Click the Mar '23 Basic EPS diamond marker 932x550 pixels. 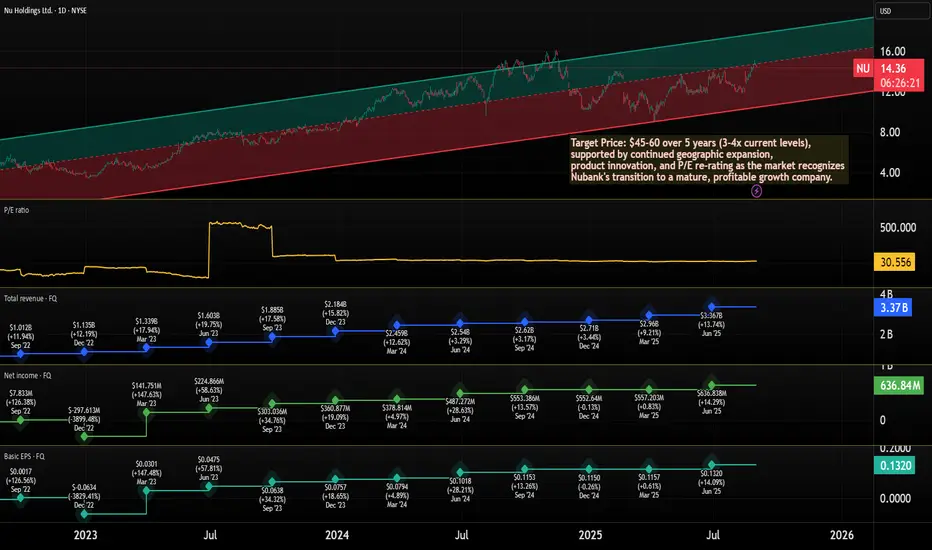coord(146,491)
